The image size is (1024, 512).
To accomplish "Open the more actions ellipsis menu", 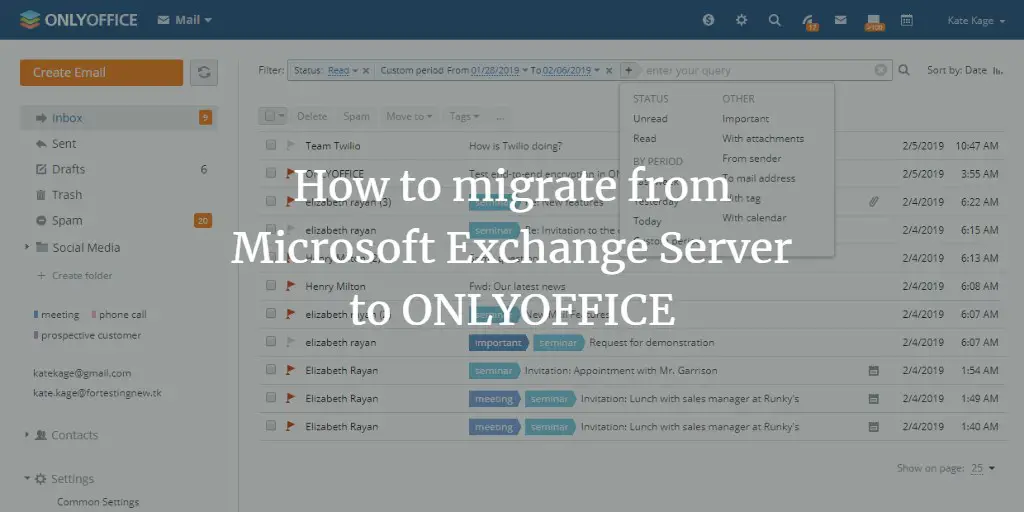I will [x=500, y=117].
